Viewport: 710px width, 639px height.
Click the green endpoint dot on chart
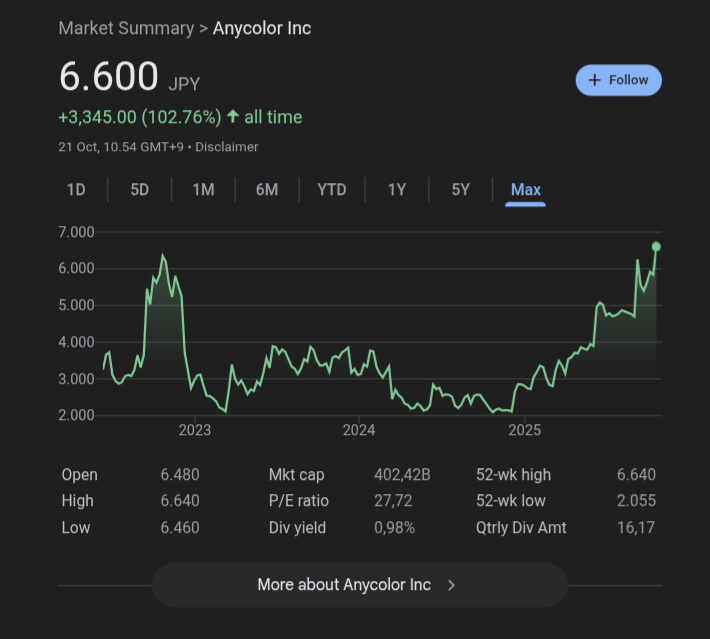(656, 246)
